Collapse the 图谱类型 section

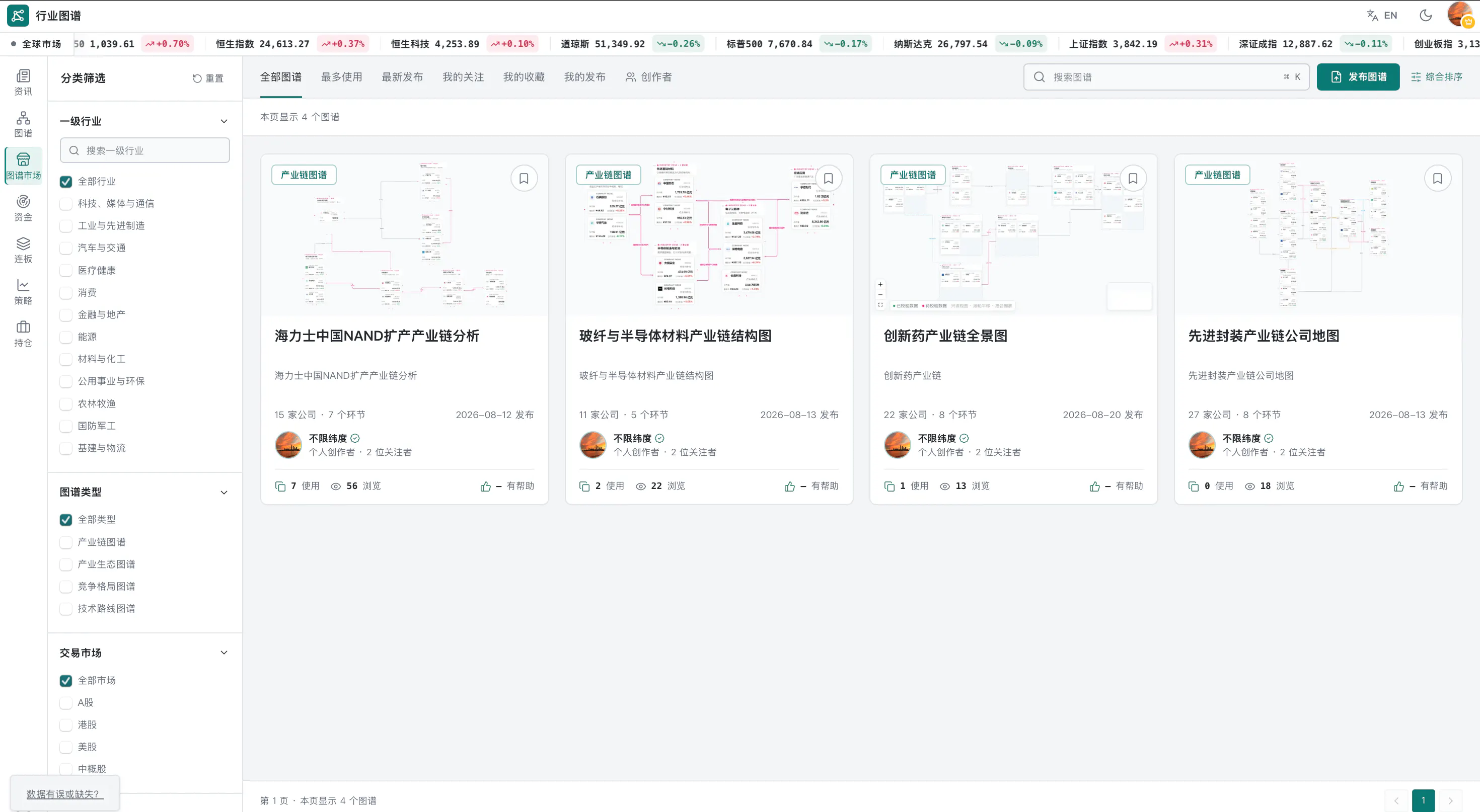coord(224,492)
